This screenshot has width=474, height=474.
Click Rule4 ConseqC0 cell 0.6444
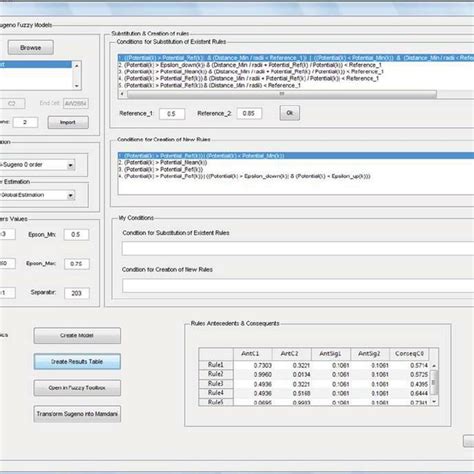point(409,393)
